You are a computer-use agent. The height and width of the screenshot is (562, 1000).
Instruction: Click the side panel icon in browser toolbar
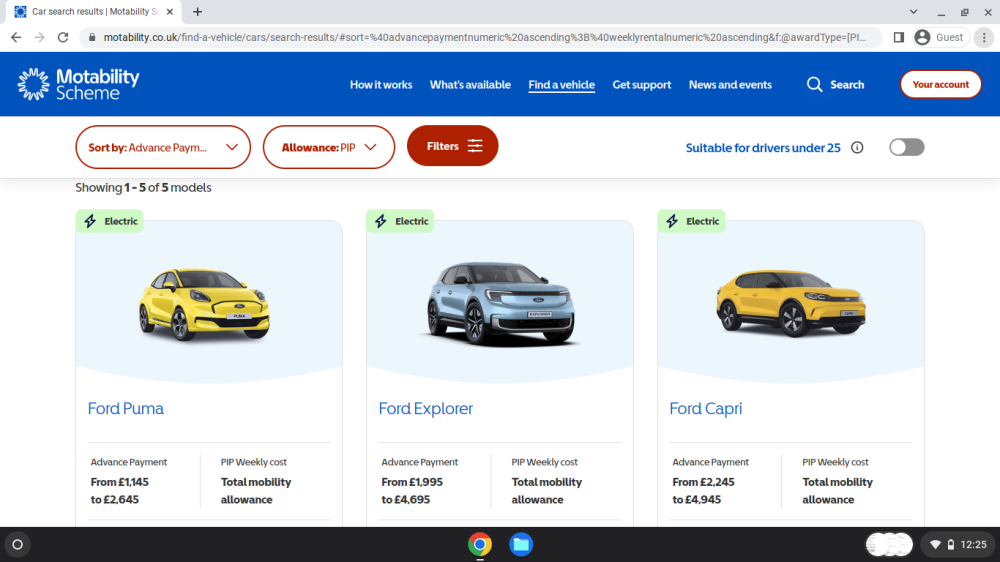(899, 38)
